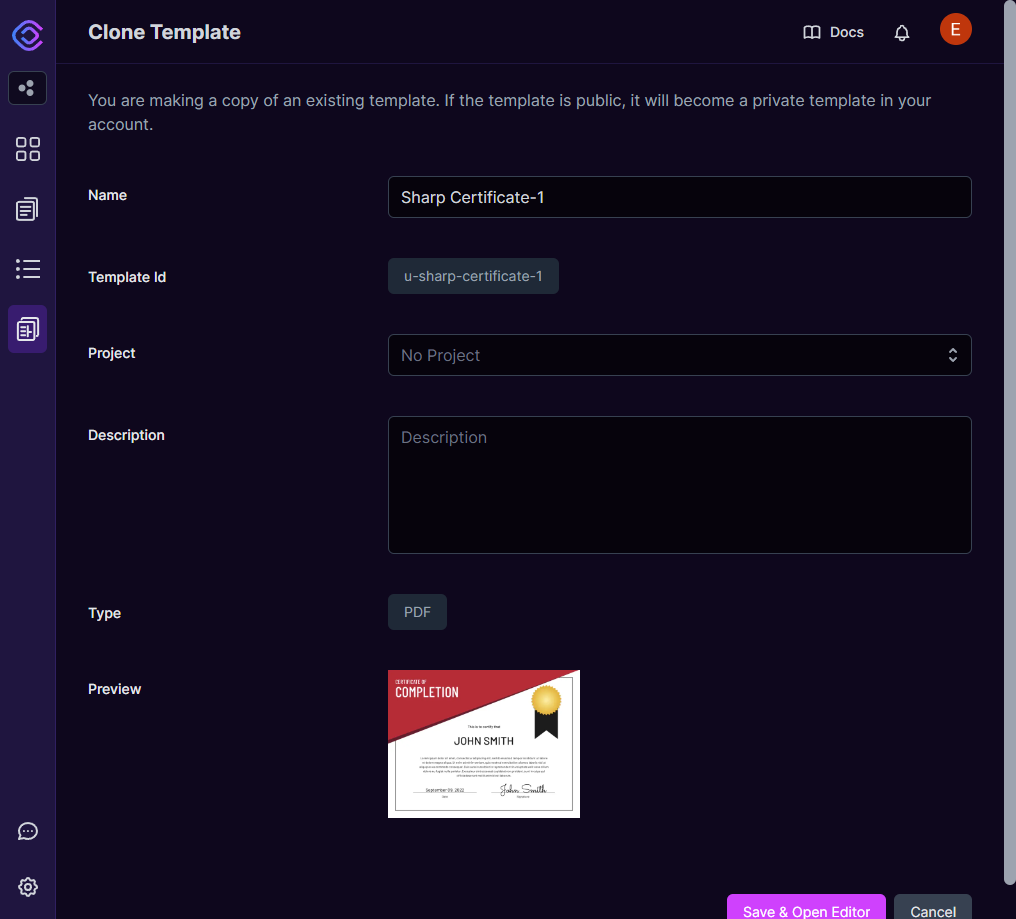Click the Project dropdown chevron control
Viewport: 1016px width, 919px height.
pos(952,355)
